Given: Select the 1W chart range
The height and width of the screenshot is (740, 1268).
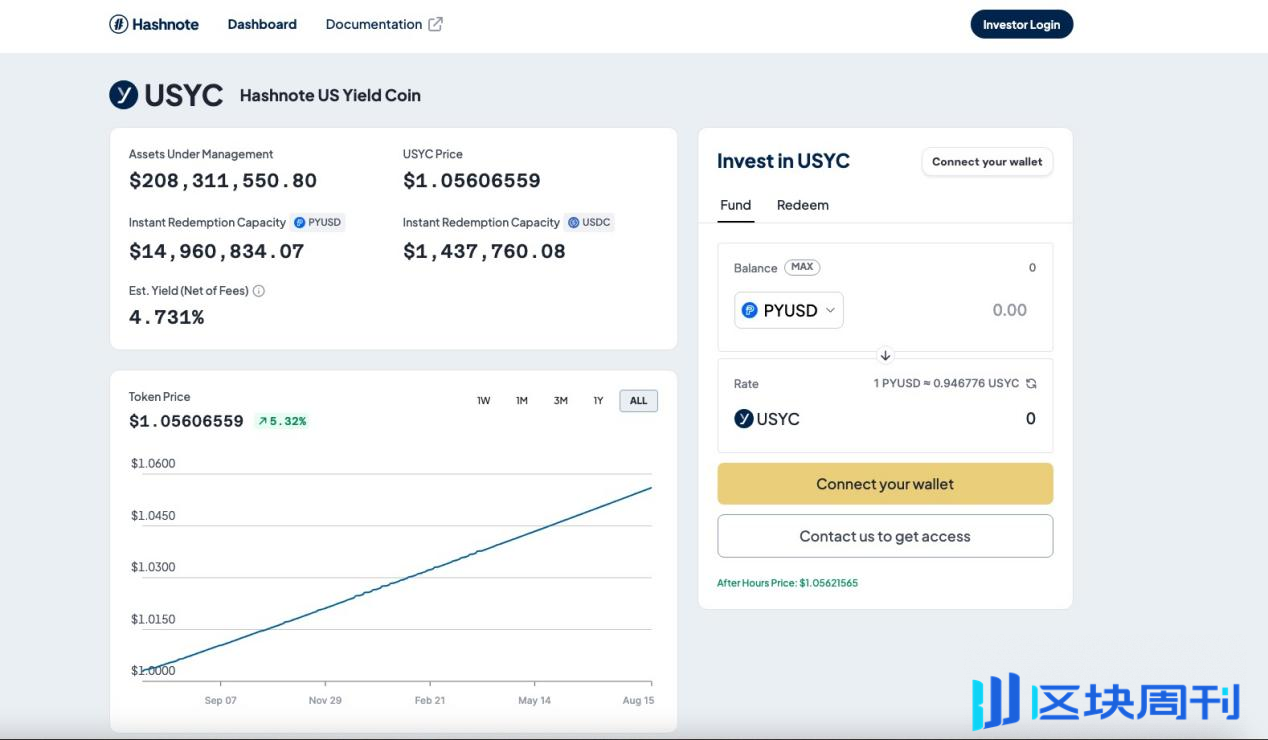Looking at the screenshot, I should (483, 401).
